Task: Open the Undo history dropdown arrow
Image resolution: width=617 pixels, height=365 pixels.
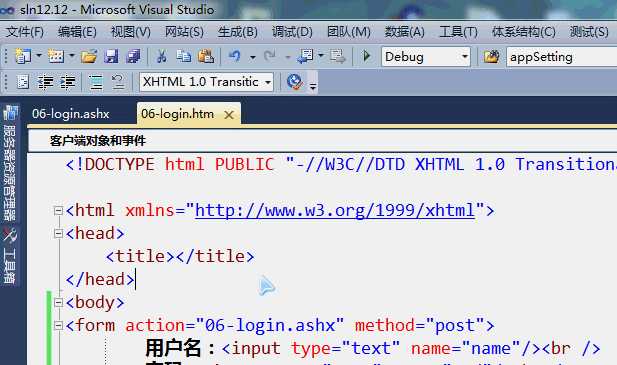Action: point(253,57)
